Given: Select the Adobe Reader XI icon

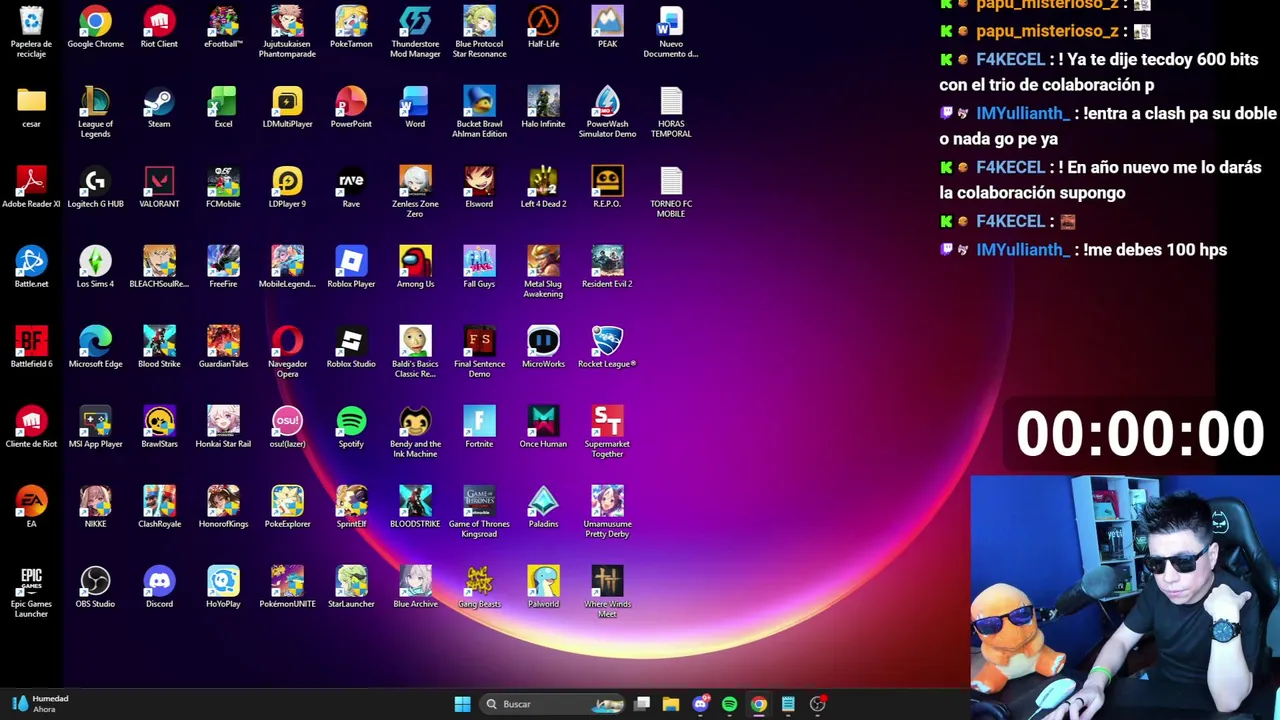Looking at the screenshot, I should click(31, 188).
